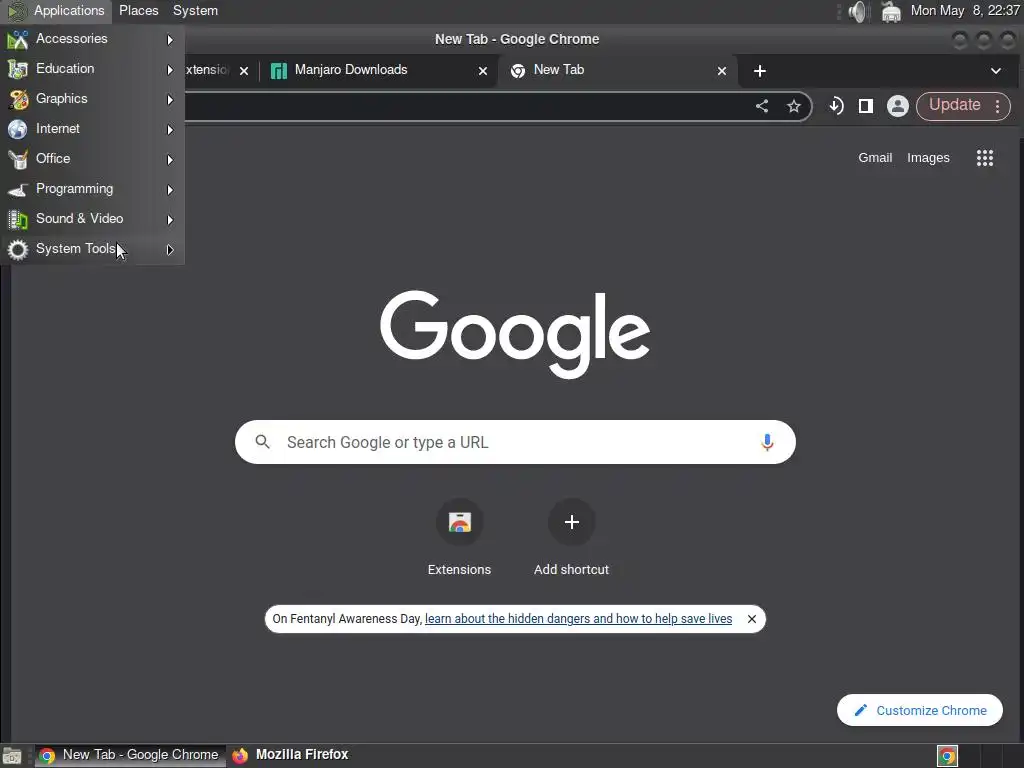Dismiss the Fentanyl Awareness Day notice
Viewport: 1024px width, 768px height.
(752, 619)
